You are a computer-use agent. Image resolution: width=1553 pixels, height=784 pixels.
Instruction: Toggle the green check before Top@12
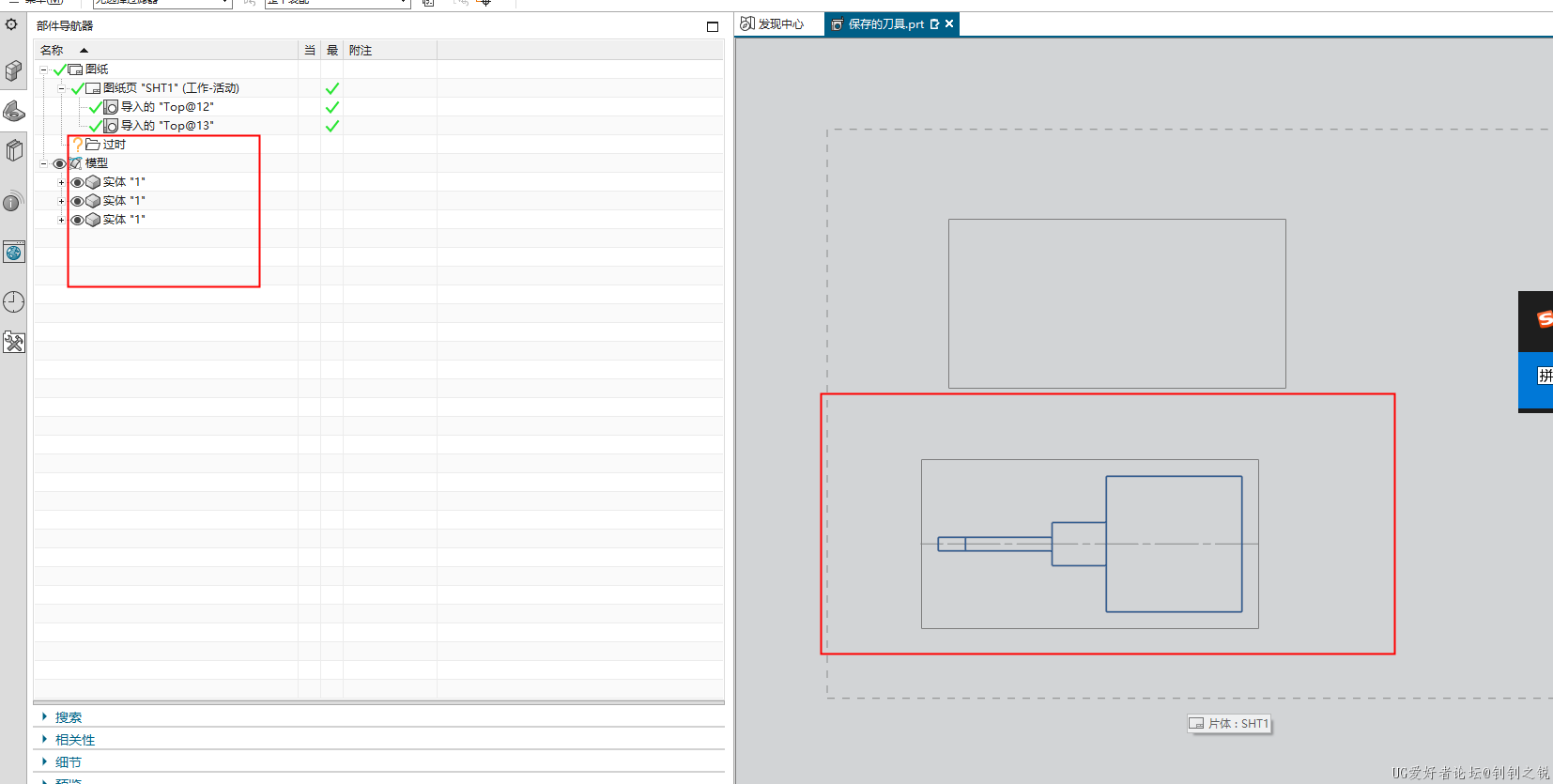[95, 107]
